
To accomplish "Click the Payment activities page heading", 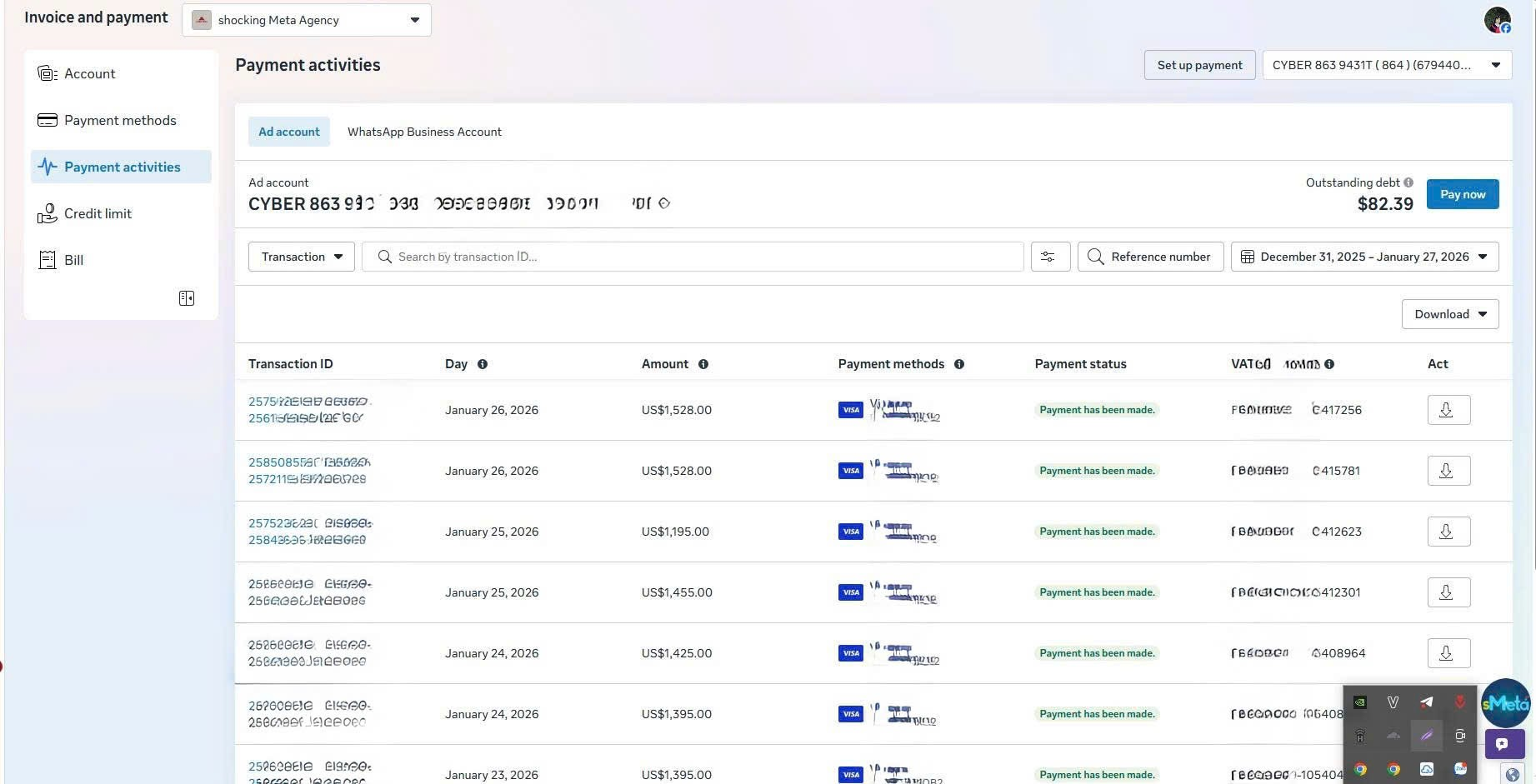I will 308,65.
